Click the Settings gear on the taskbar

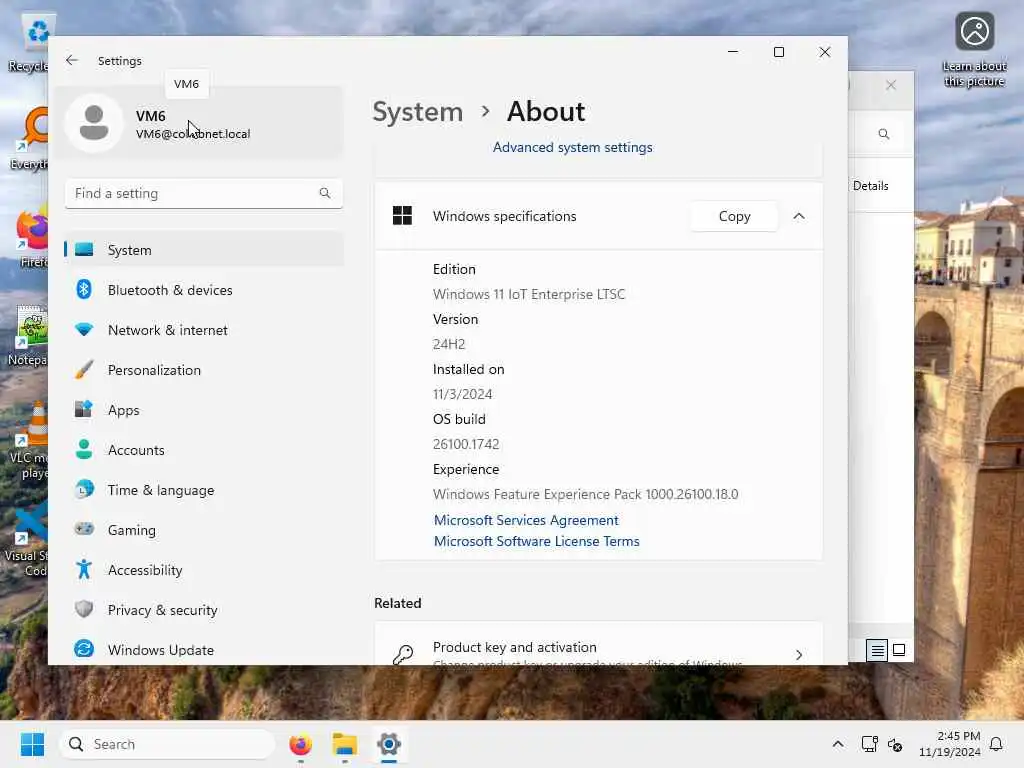click(389, 744)
